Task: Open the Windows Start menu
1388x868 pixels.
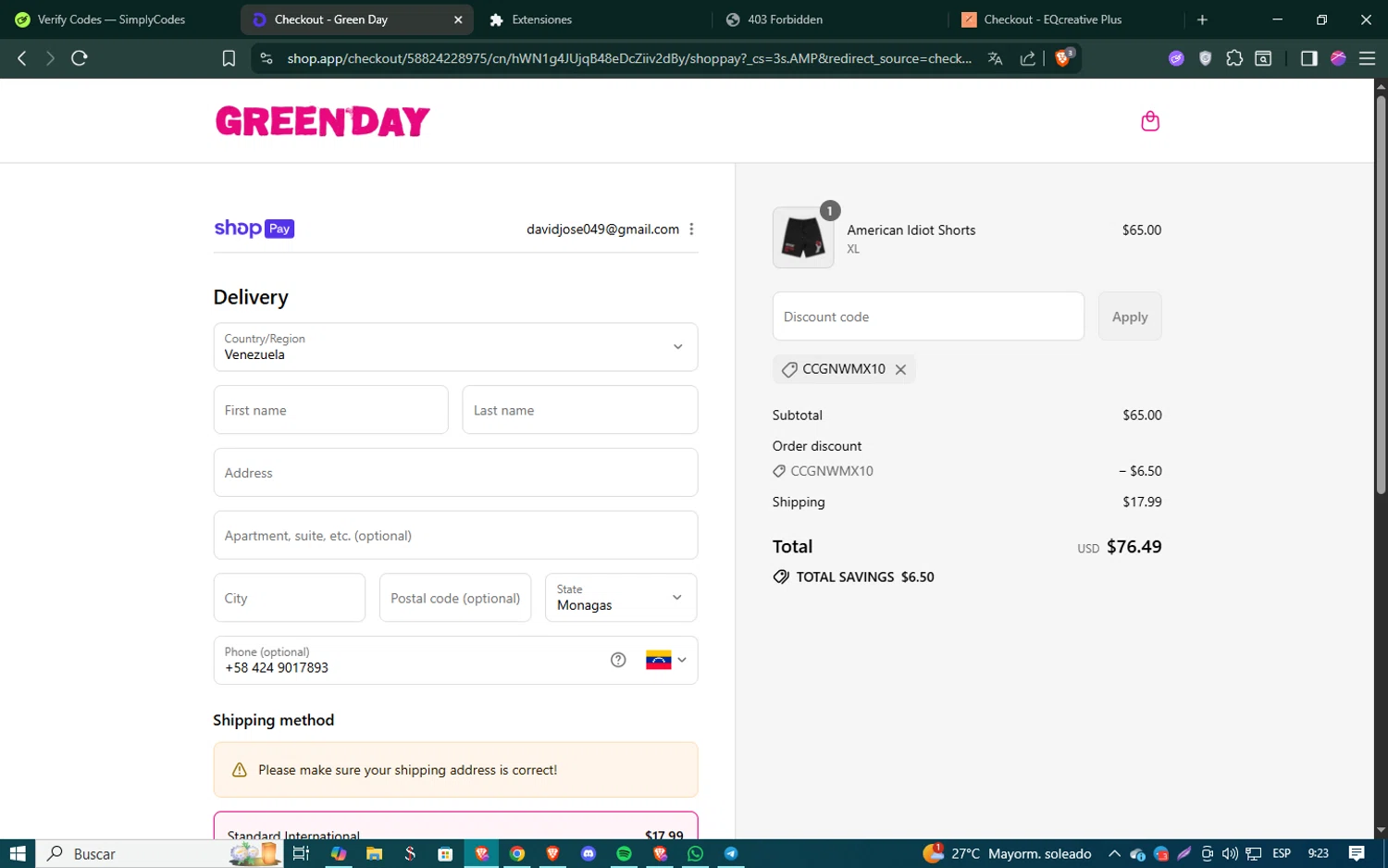Action: (x=18, y=853)
